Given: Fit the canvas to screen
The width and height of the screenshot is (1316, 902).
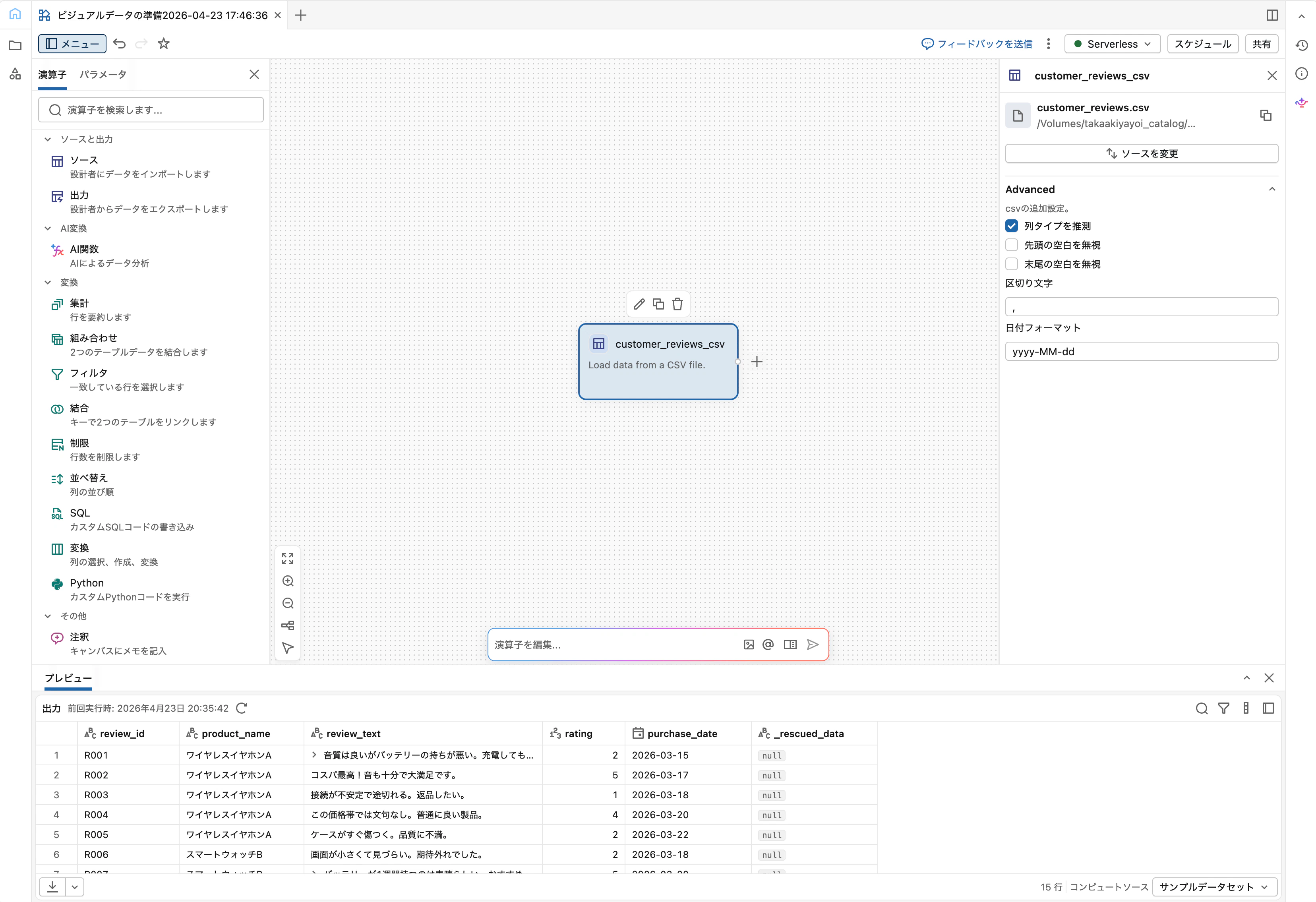Looking at the screenshot, I should 288,559.
